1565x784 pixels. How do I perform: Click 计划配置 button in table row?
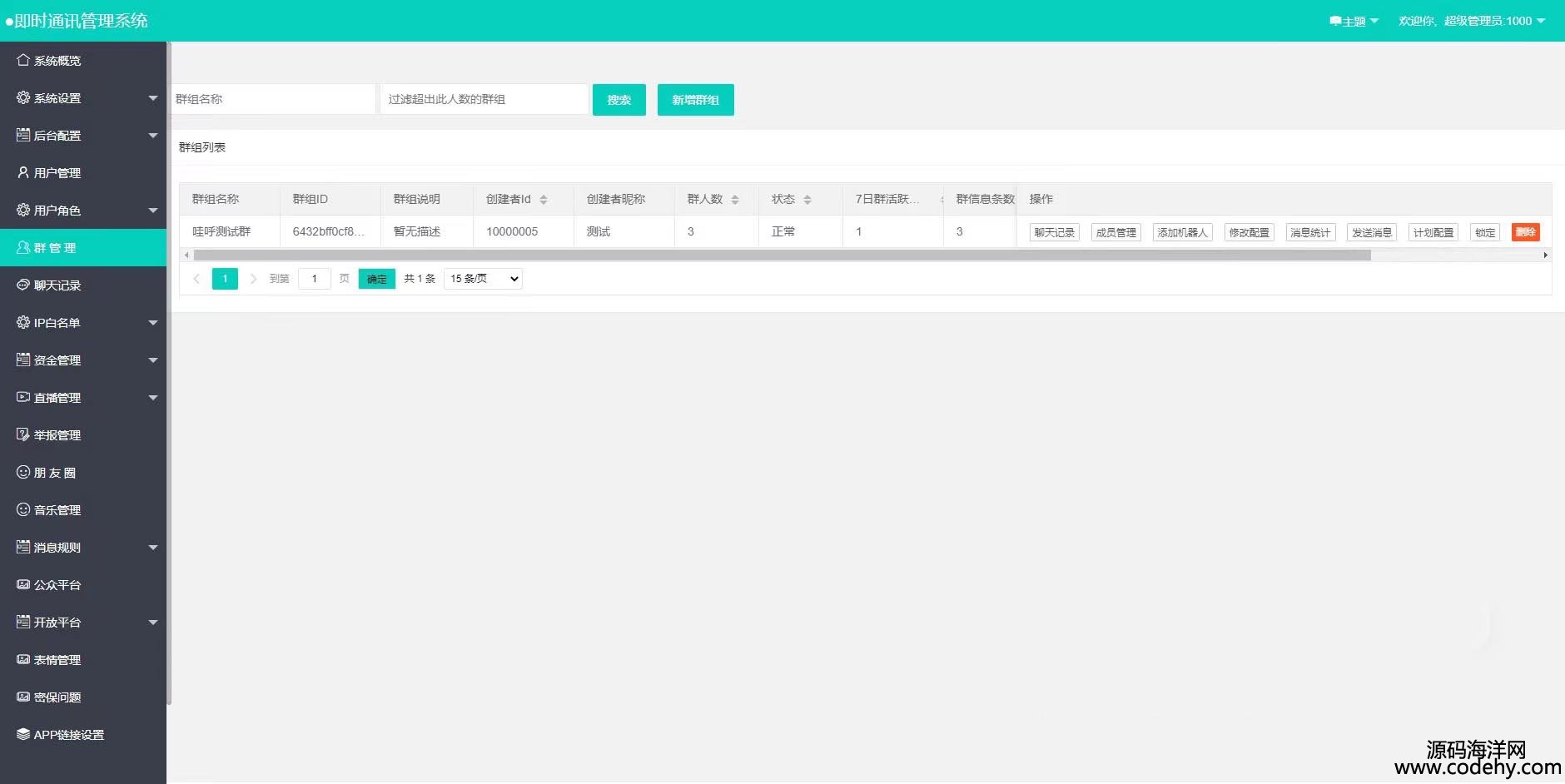click(1433, 232)
